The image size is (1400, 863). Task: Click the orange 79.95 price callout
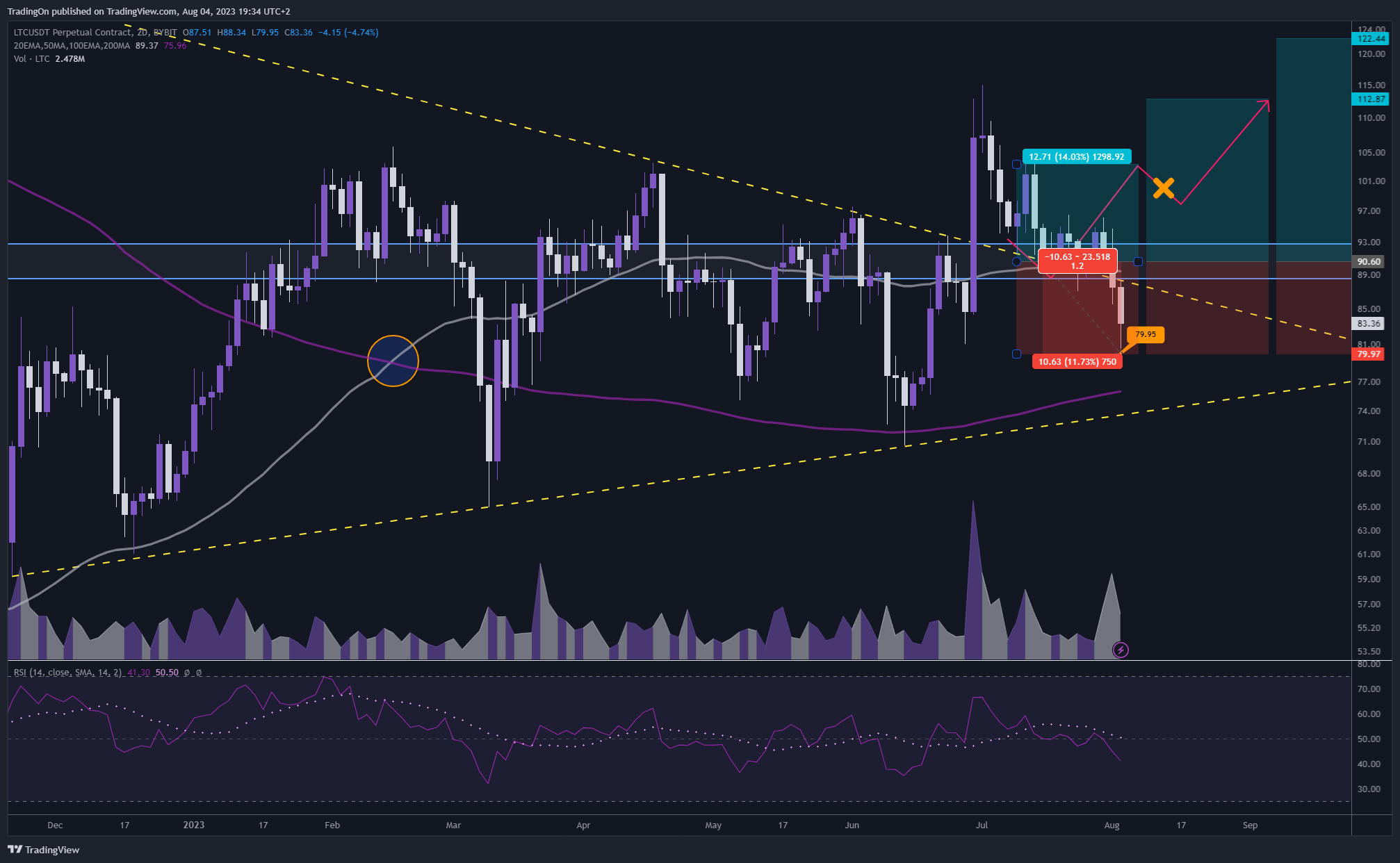pos(1146,334)
